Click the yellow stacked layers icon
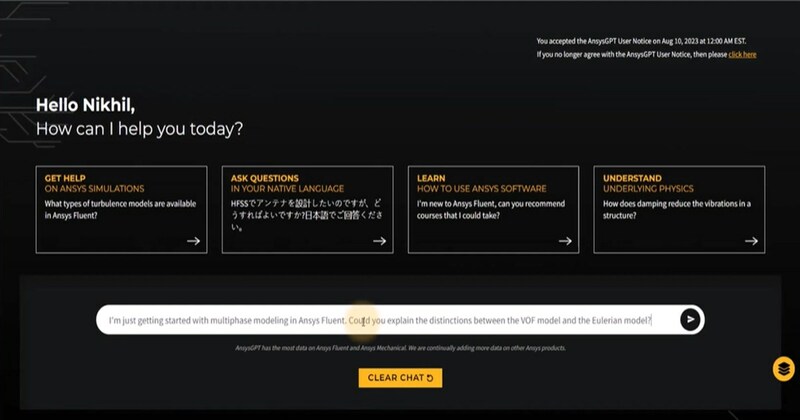 click(783, 369)
